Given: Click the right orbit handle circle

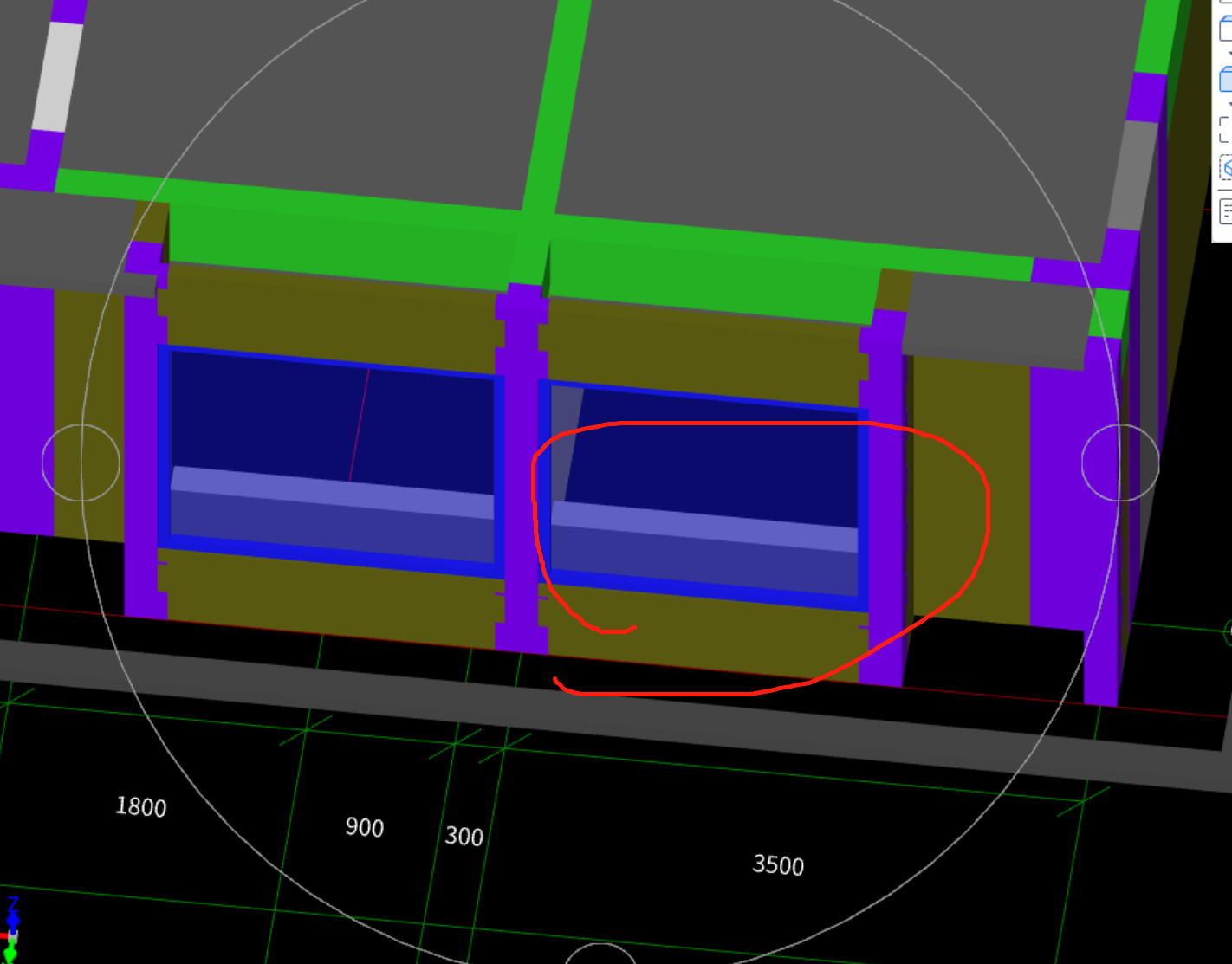Looking at the screenshot, I should pos(1120,463).
